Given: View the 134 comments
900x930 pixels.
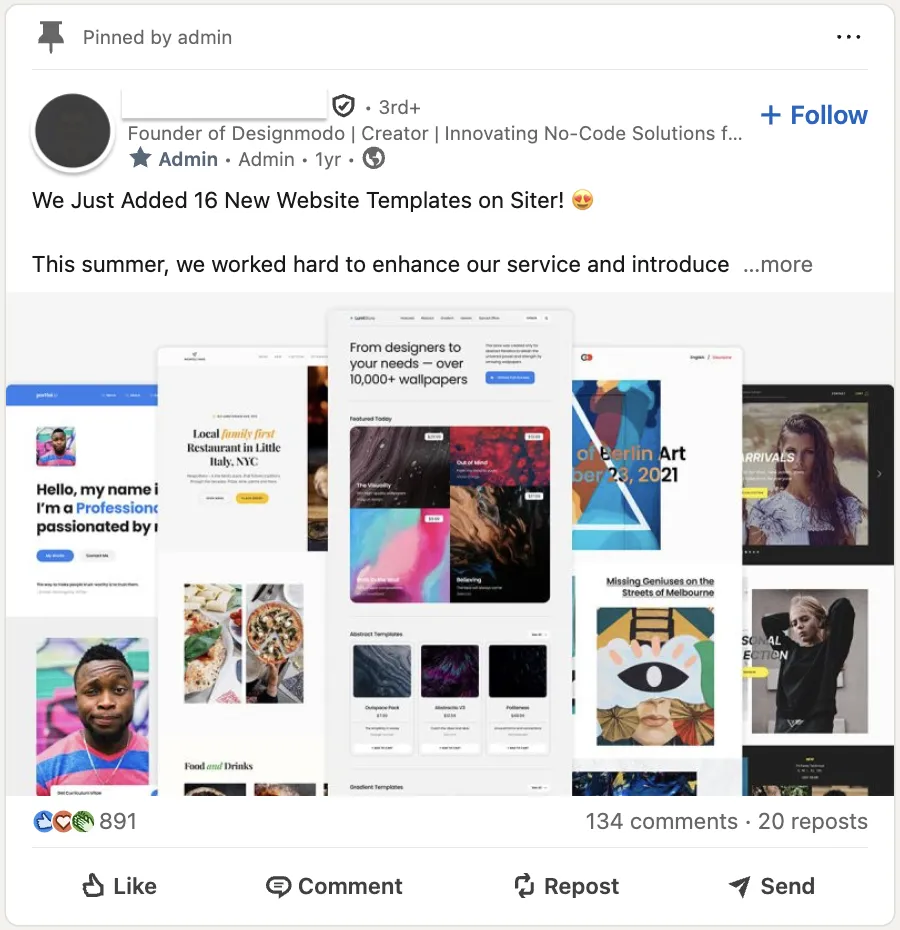Looking at the screenshot, I should [662, 821].
